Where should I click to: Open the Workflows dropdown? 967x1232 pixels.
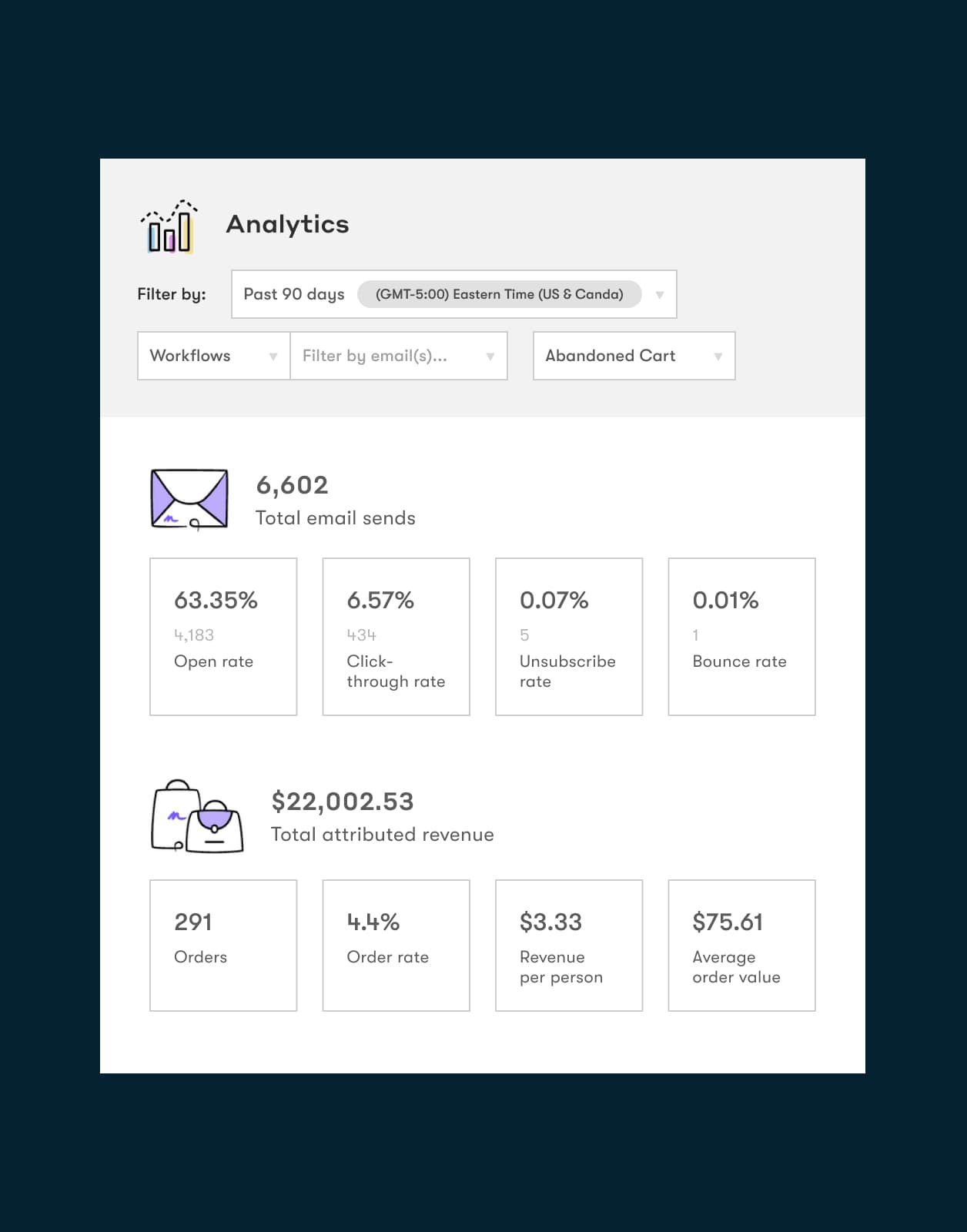213,356
